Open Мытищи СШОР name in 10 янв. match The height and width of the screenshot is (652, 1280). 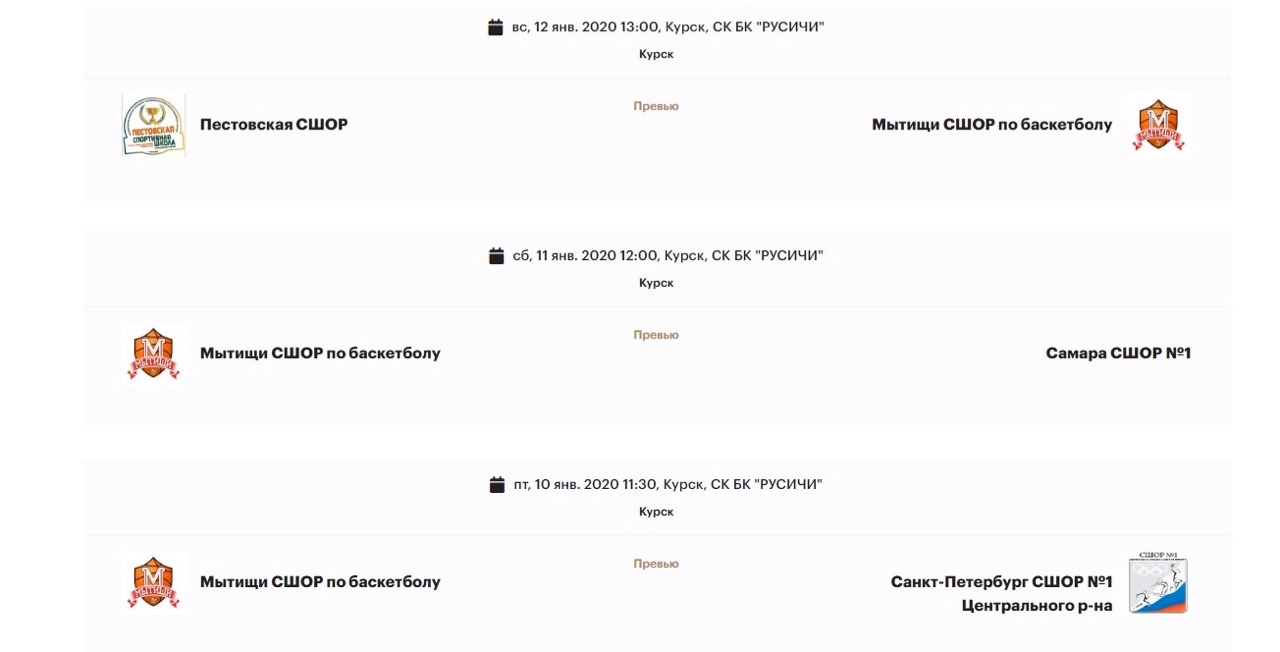click(320, 583)
